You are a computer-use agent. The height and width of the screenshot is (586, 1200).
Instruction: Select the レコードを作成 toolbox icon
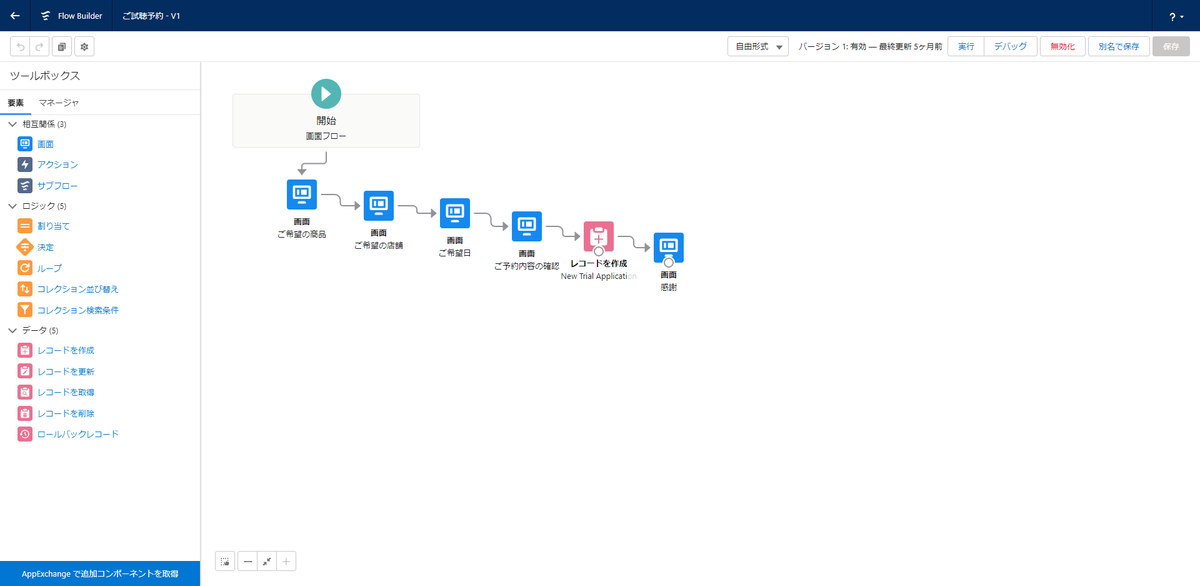25,351
